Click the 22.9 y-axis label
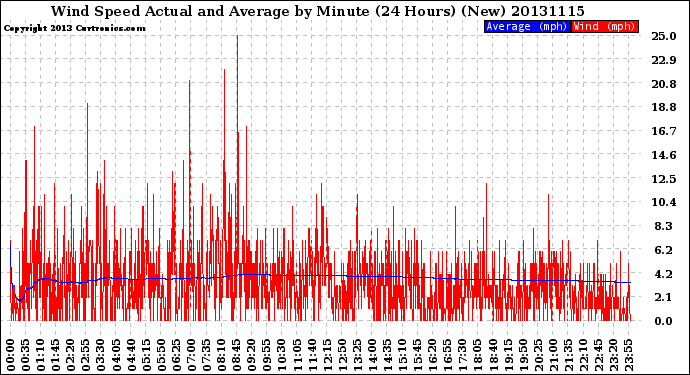Viewport: 690px width, 375px height. click(x=664, y=60)
